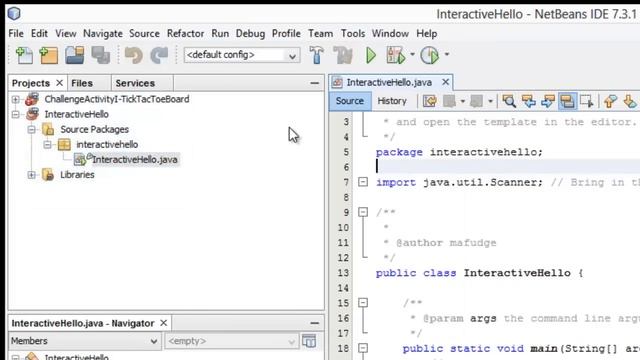640x360 pixels.
Task: Switch to Source view button
Action: (350, 101)
